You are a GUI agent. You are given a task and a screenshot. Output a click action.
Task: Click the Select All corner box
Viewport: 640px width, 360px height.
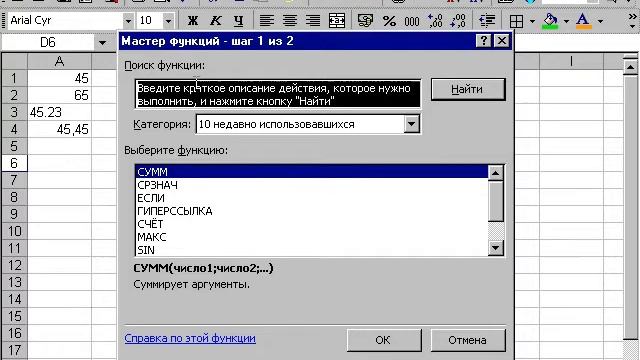[x=15, y=61]
